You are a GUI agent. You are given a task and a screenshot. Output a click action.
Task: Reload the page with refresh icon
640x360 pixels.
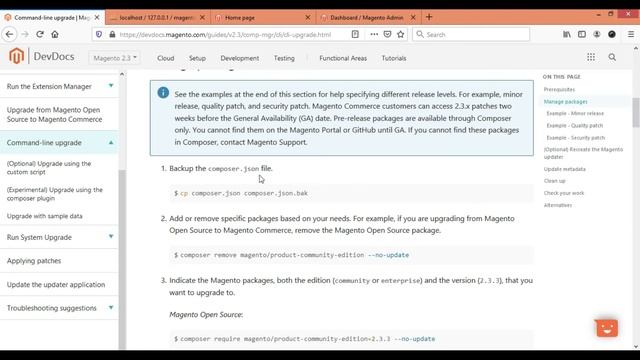[x=40, y=34]
